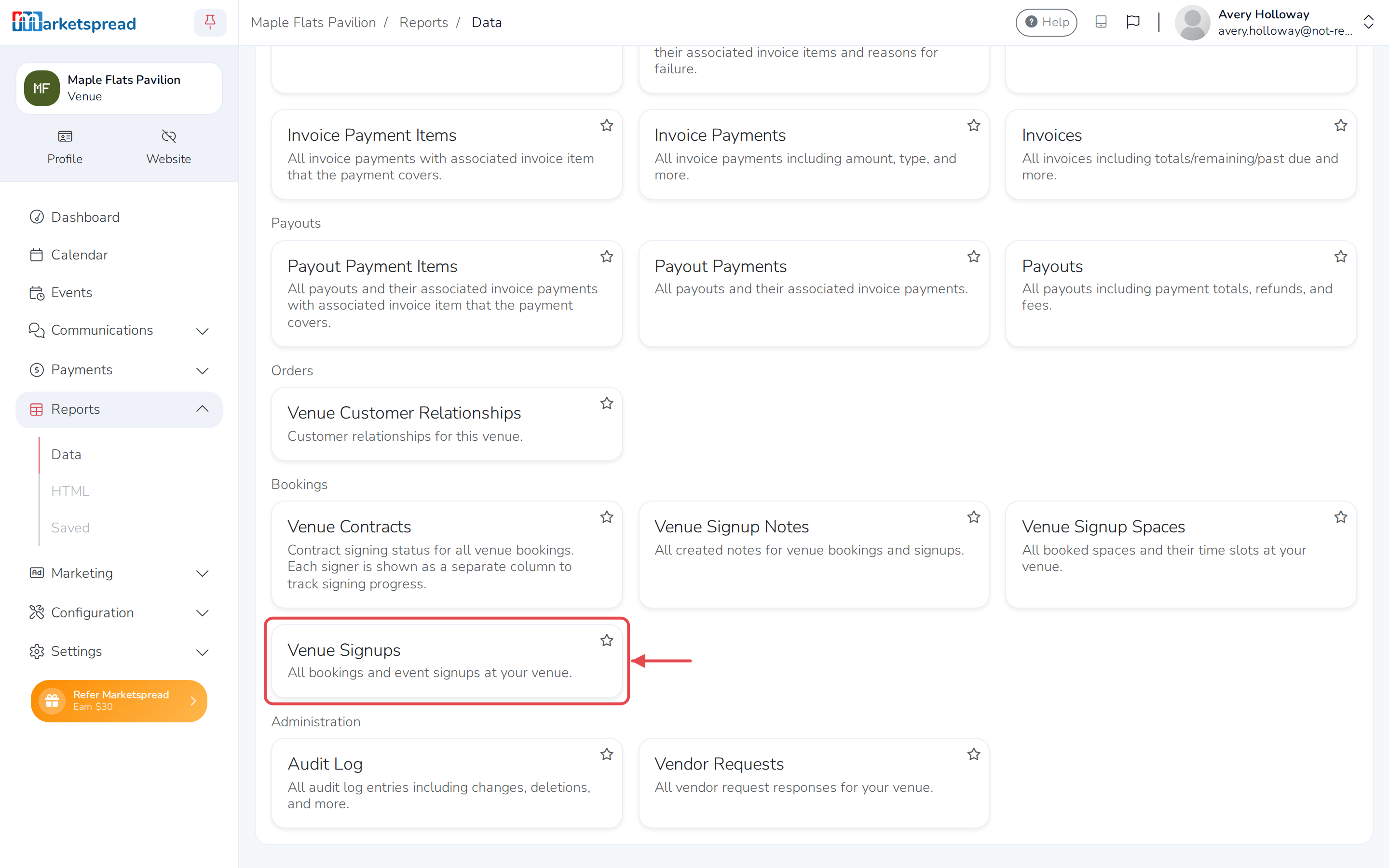Viewport: 1389px width, 868px height.
Task: Click the pin sidebar icon
Action: [x=210, y=22]
